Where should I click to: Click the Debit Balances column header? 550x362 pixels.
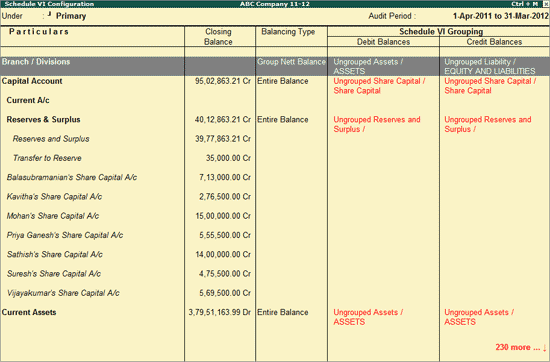click(383, 42)
